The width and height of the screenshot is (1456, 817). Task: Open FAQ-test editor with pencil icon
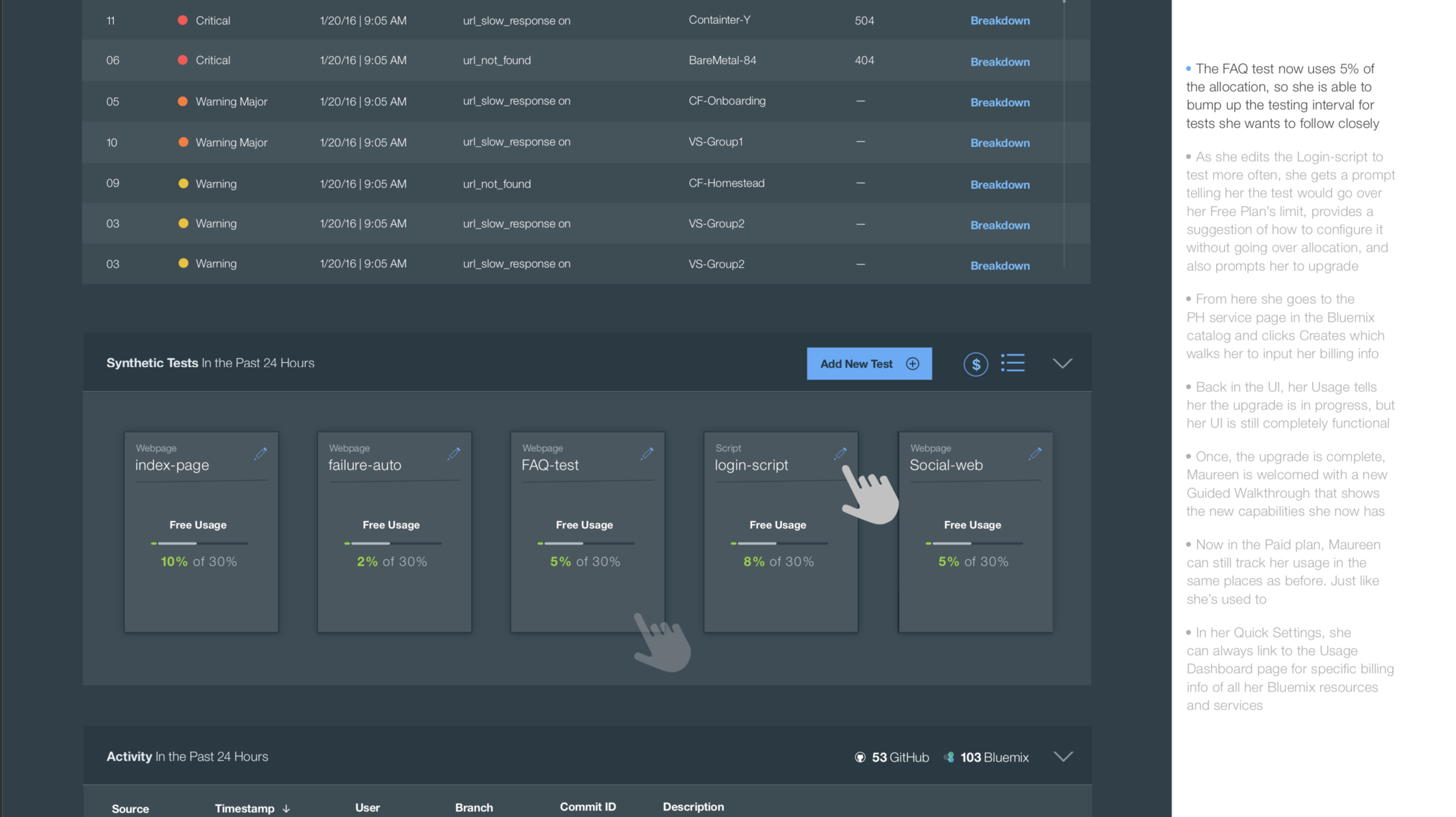click(x=647, y=454)
